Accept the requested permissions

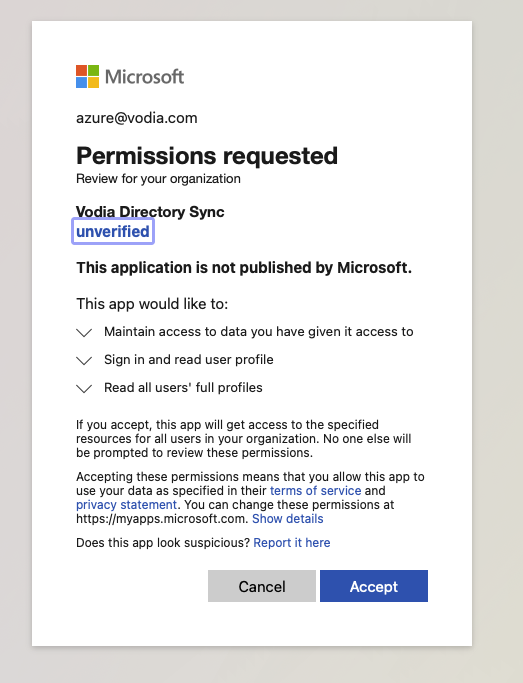point(374,586)
